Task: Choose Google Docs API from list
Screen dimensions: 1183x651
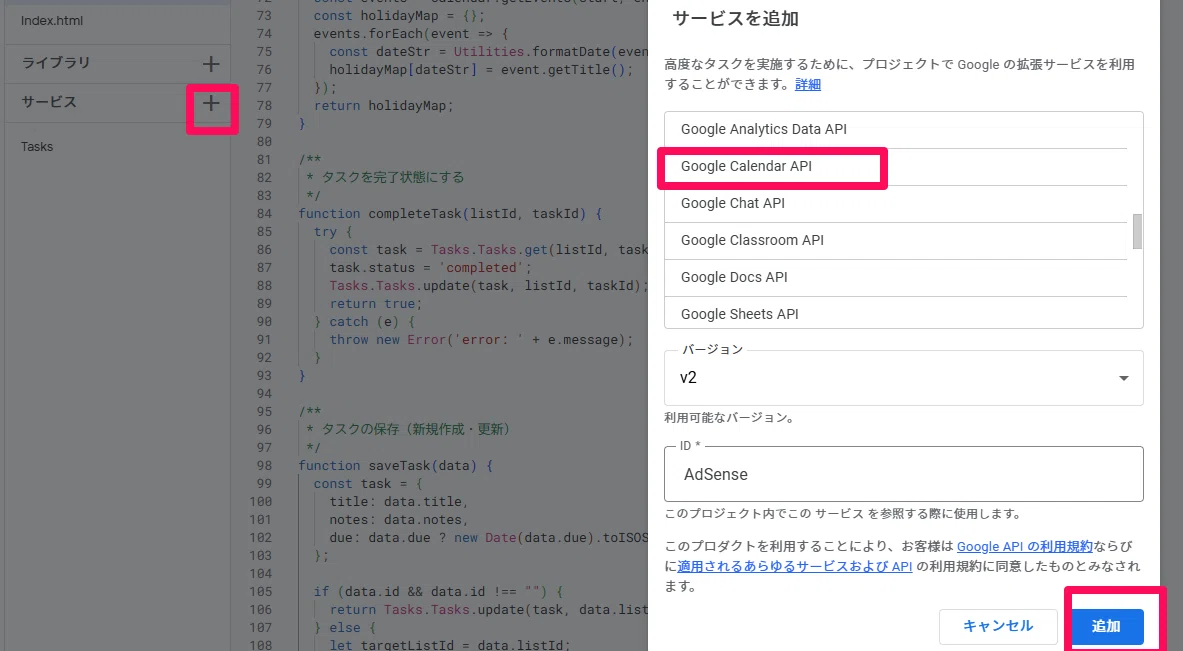Action: tap(896, 278)
